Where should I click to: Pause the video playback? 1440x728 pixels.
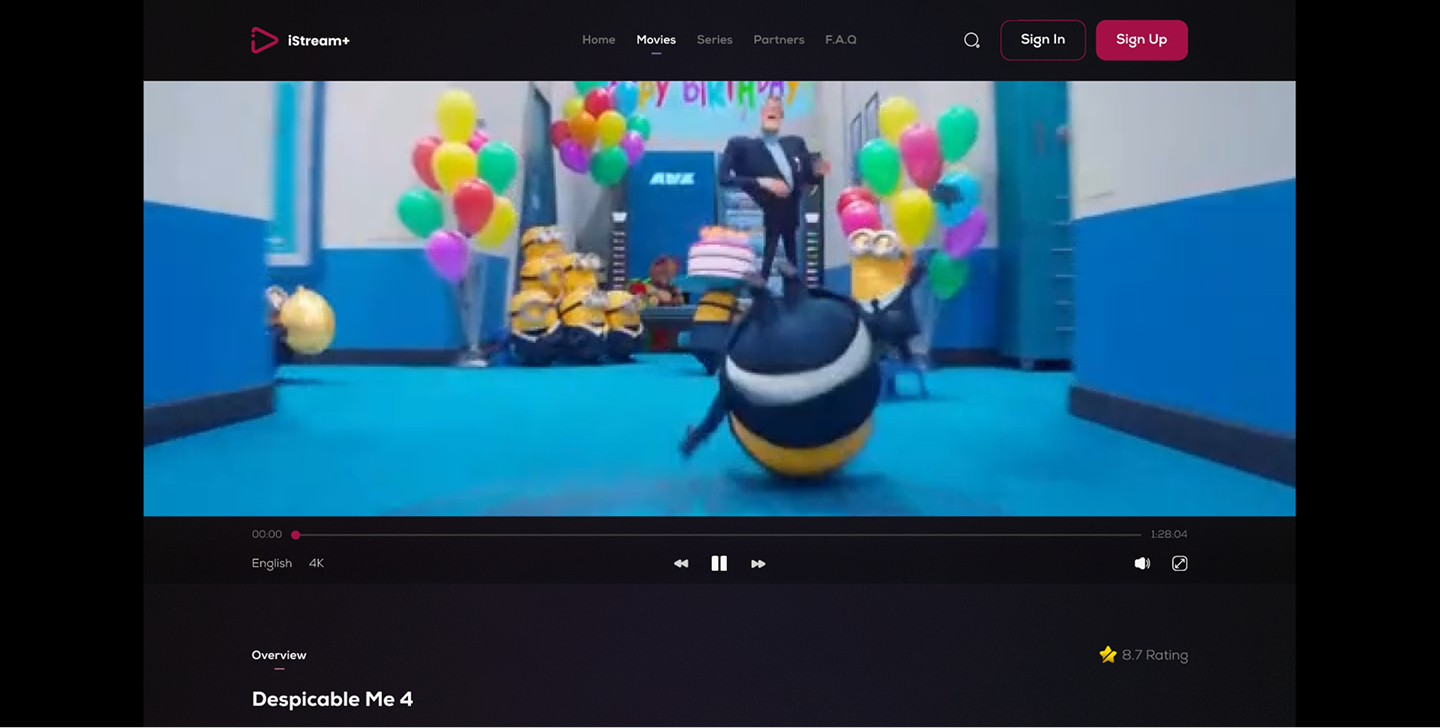point(719,564)
